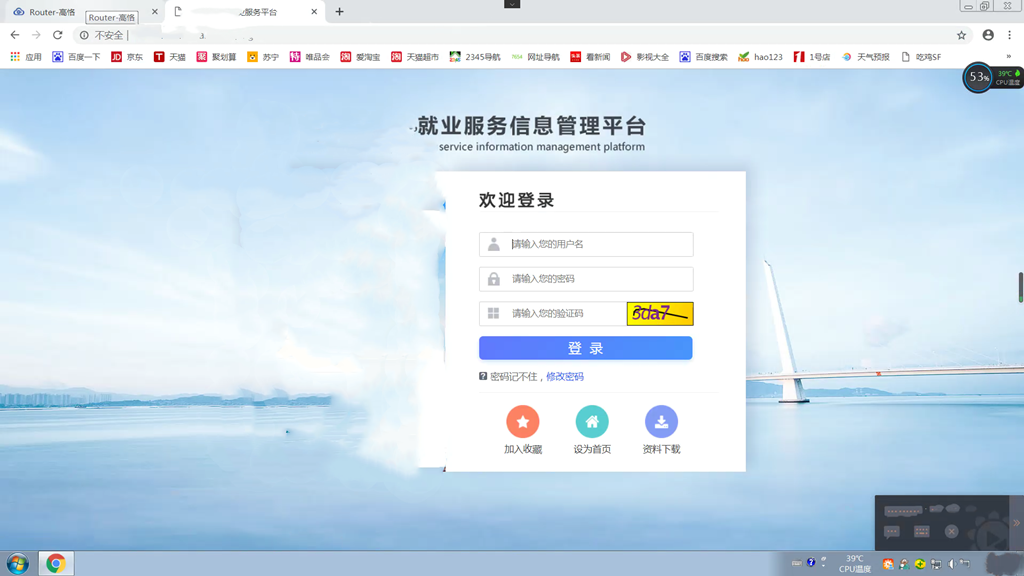
Task: Click the 资料下载 download icon
Action: (x=661, y=422)
